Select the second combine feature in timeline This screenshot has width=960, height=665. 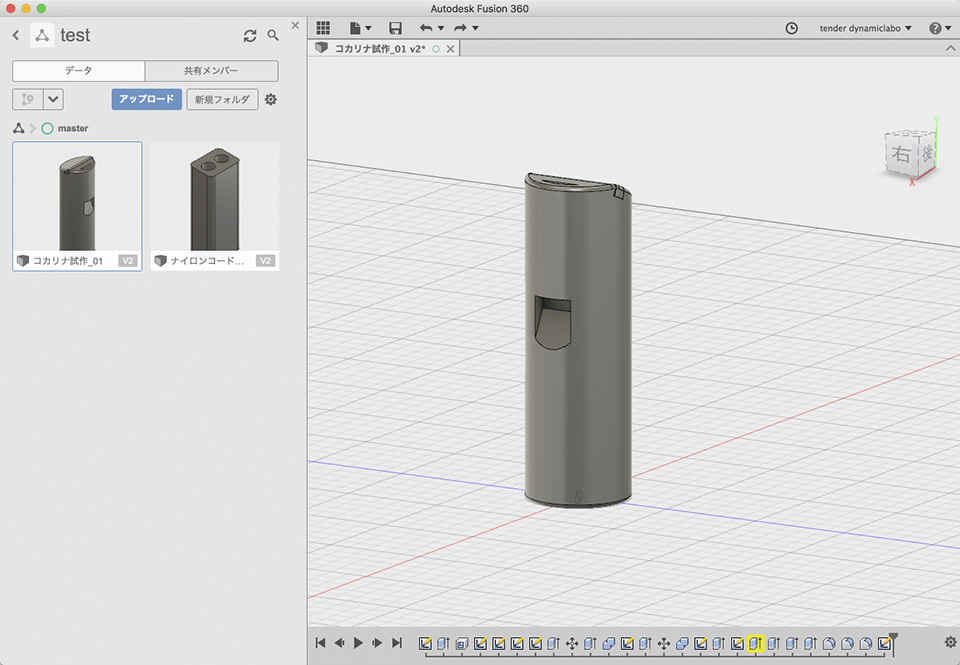682,643
